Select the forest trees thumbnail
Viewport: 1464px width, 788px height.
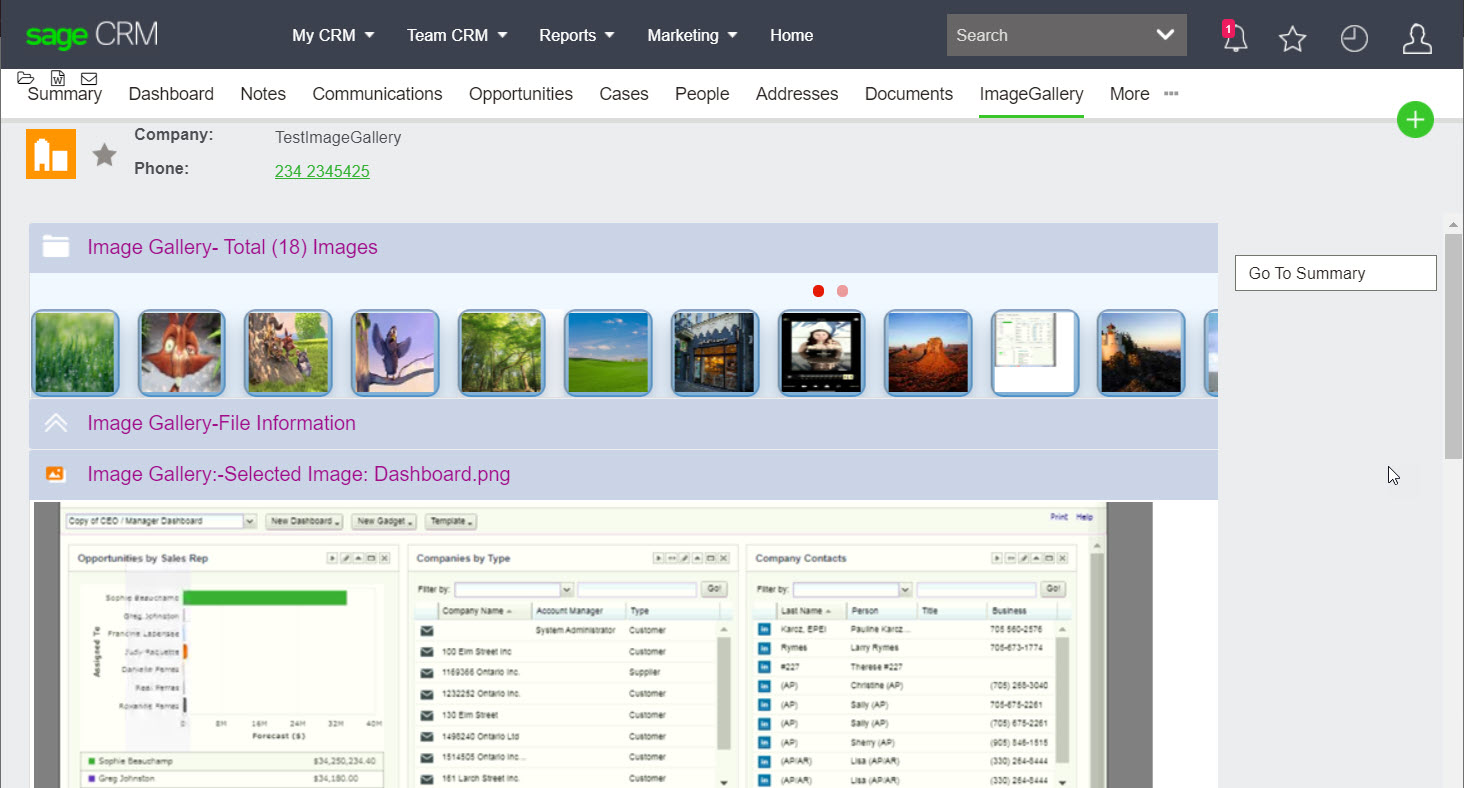tap(501, 353)
